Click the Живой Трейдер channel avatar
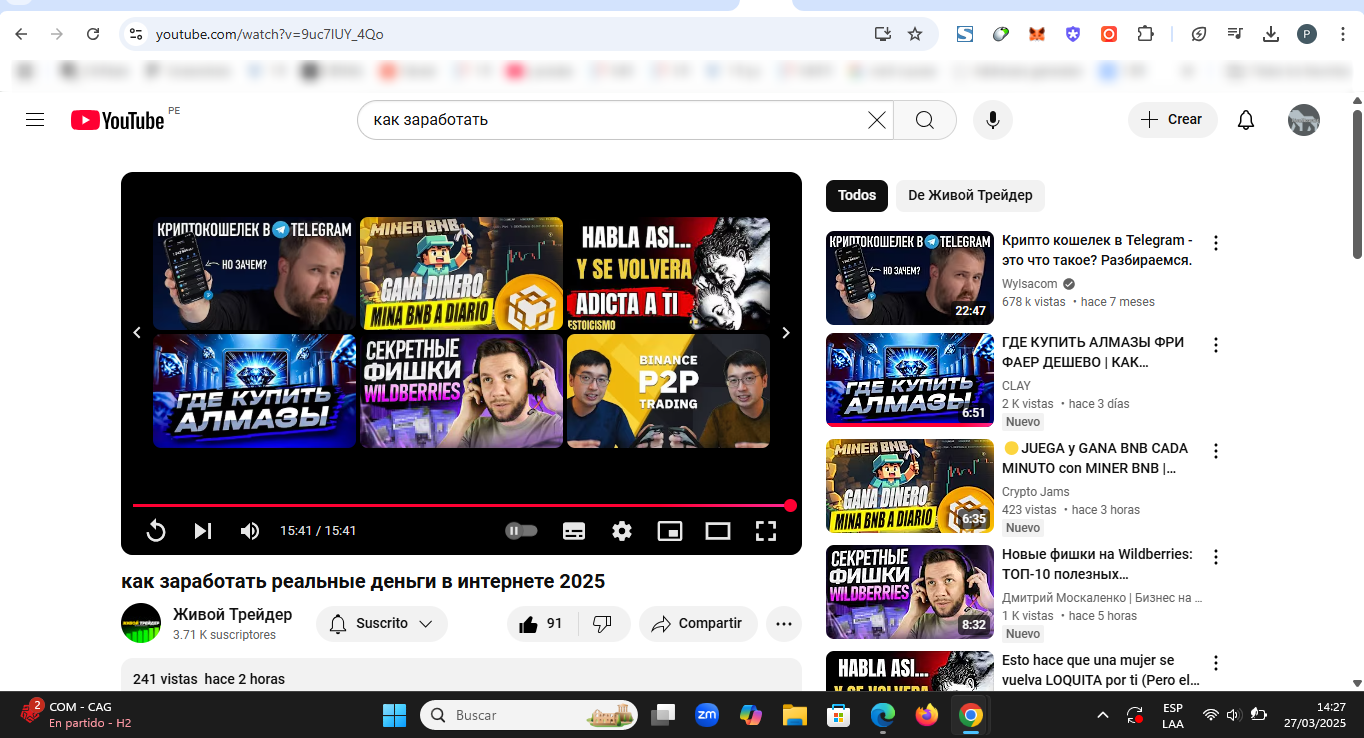The height and width of the screenshot is (738, 1364). point(141,623)
